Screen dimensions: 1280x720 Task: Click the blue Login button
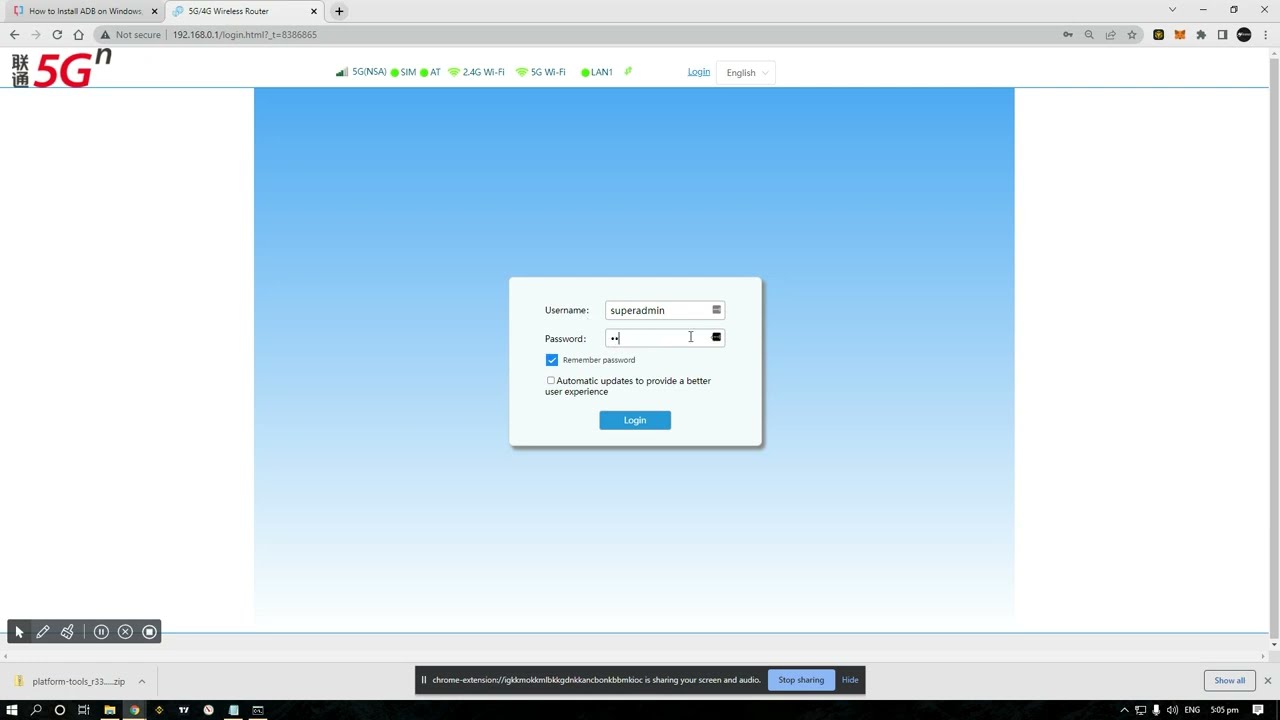(x=635, y=420)
